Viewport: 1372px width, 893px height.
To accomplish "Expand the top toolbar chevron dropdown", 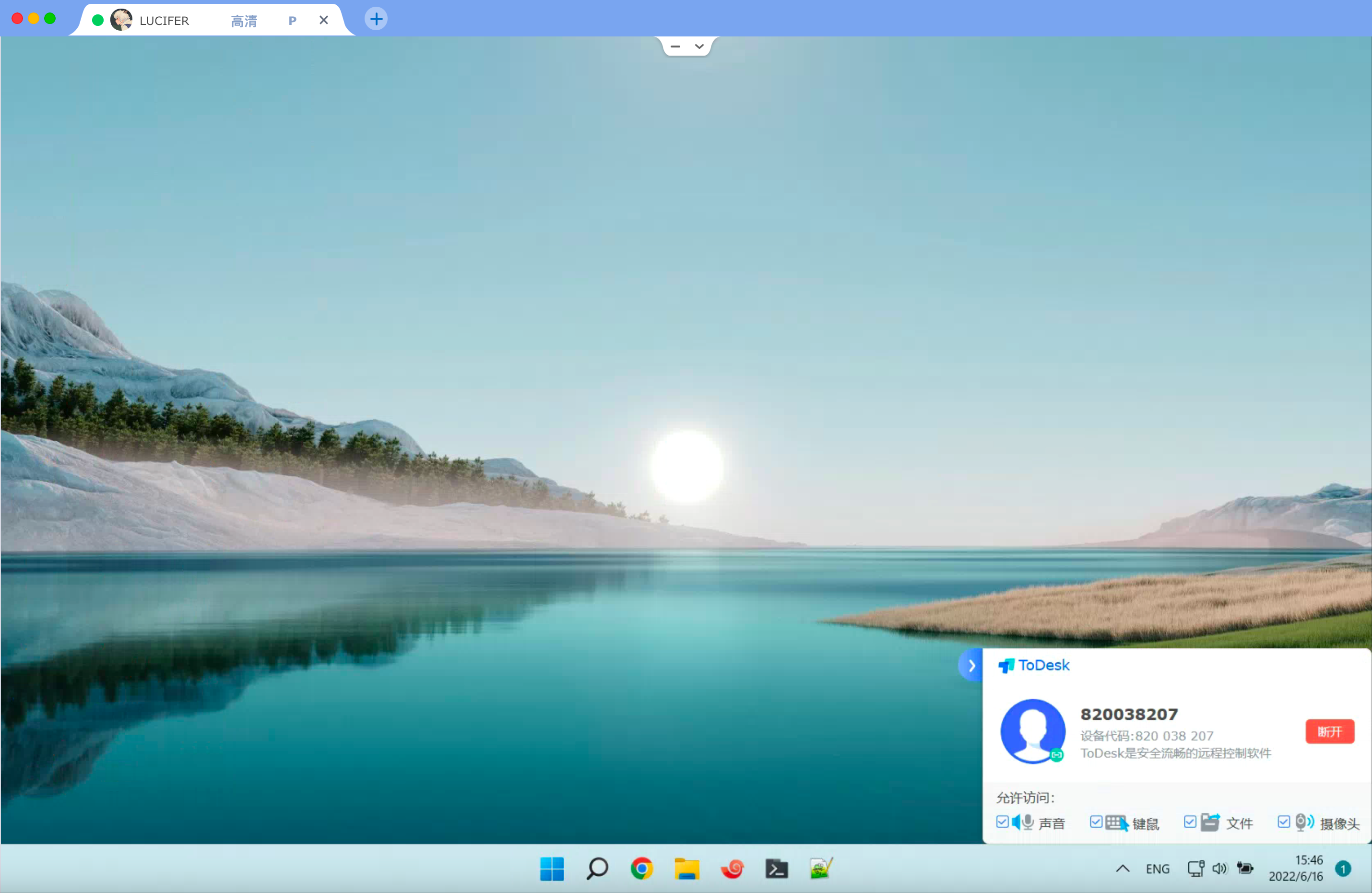I will 699,46.
